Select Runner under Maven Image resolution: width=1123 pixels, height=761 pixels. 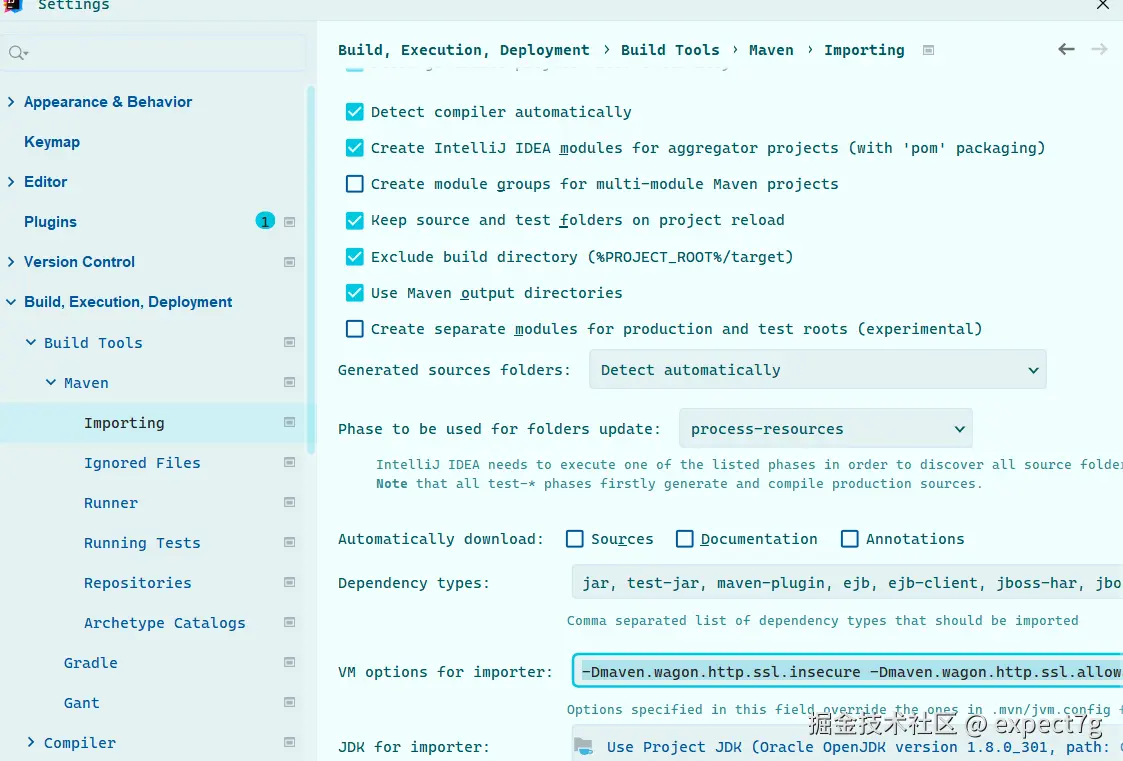click(111, 503)
